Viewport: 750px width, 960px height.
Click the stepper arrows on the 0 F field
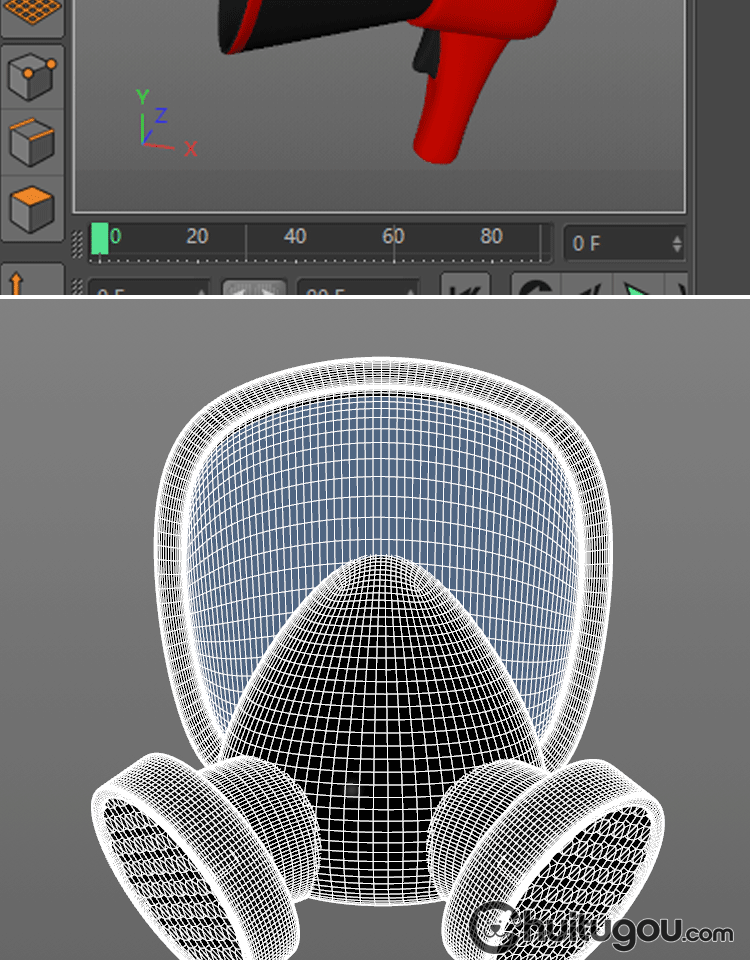point(677,244)
